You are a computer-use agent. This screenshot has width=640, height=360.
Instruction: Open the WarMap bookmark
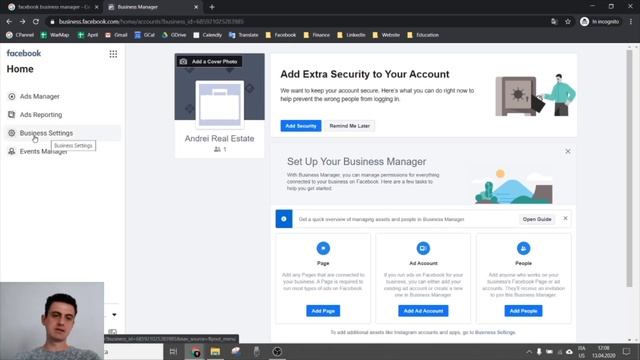55,35
